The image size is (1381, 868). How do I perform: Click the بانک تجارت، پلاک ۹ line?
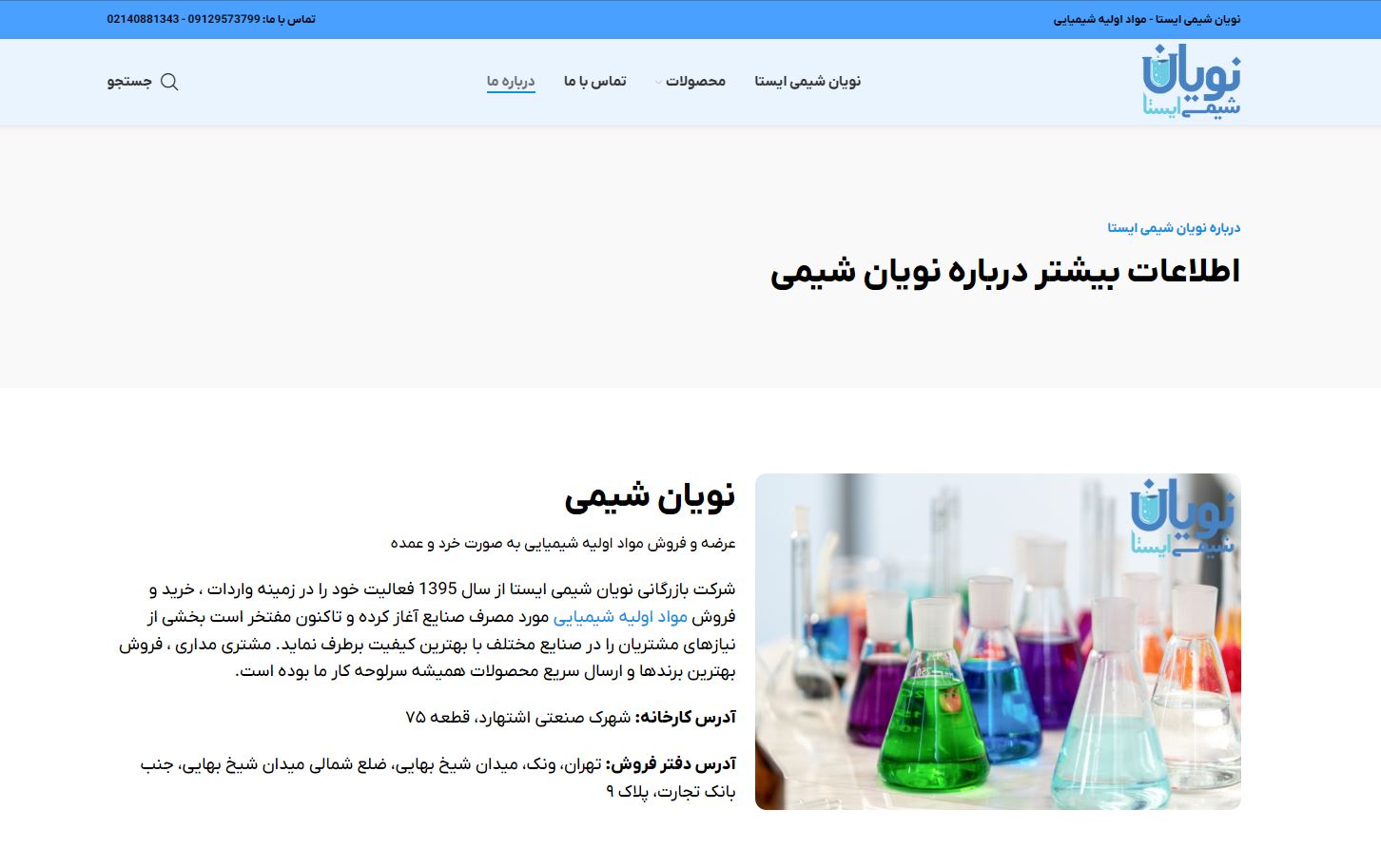pyautogui.click(x=671, y=791)
